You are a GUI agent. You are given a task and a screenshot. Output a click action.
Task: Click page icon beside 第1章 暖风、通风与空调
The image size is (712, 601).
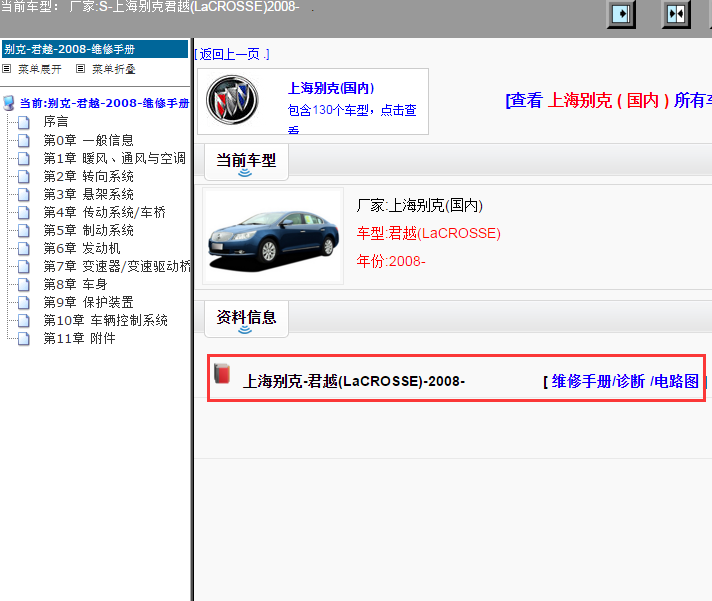pos(24,158)
